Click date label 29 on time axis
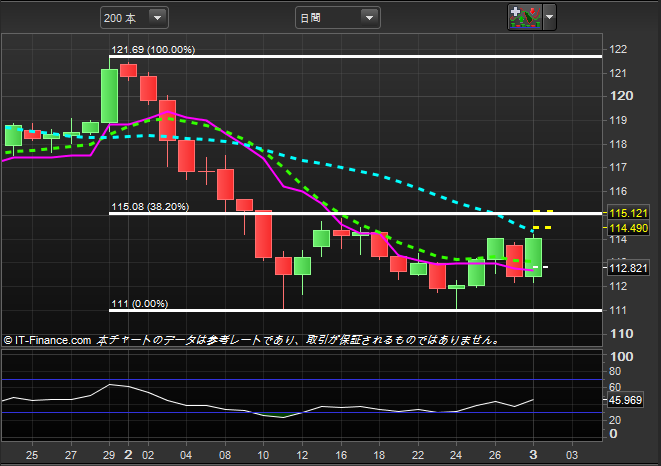The image size is (661, 466). pyautogui.click(x=109, y=455)
